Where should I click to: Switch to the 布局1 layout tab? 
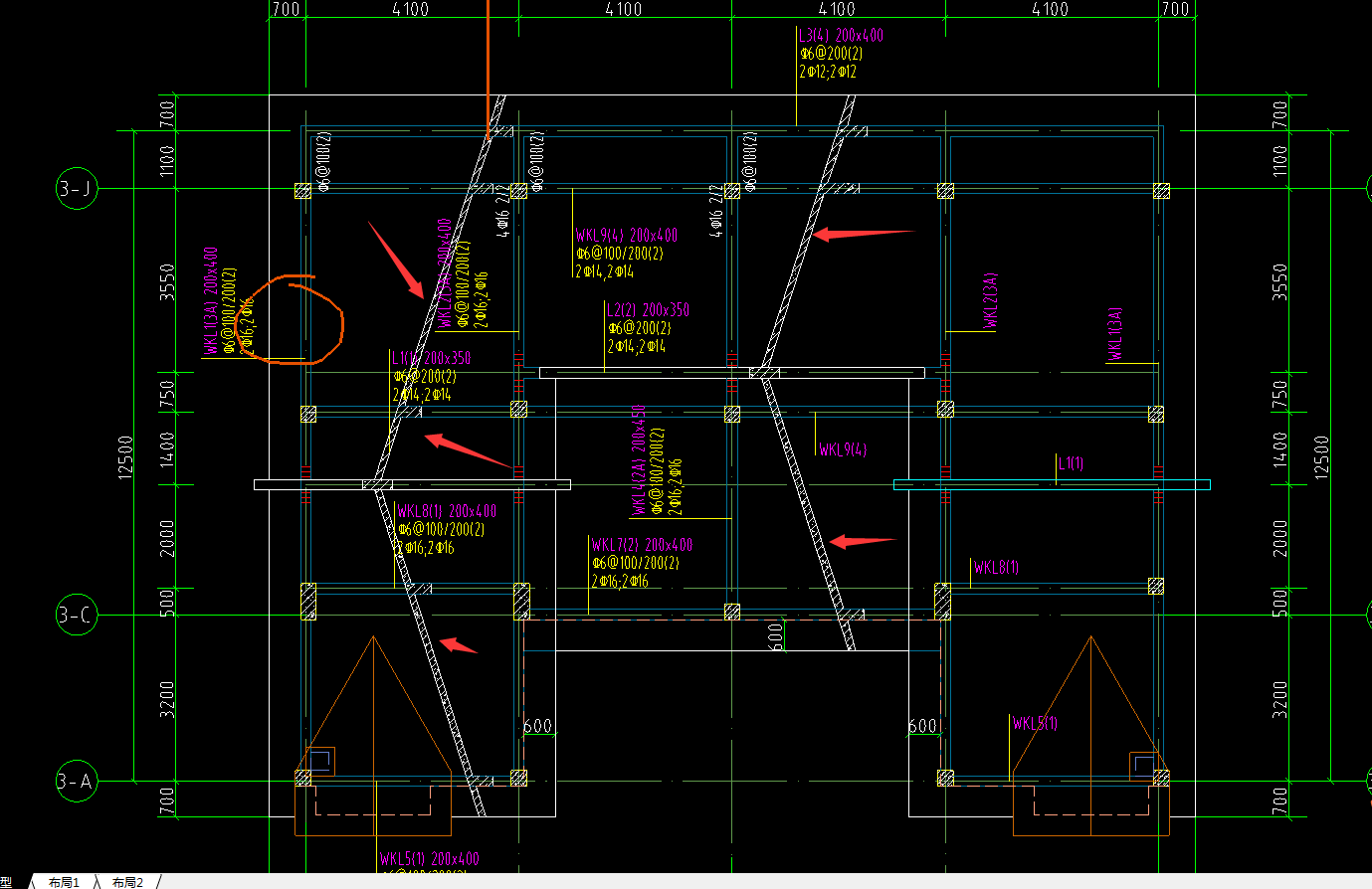coord(64,882)
